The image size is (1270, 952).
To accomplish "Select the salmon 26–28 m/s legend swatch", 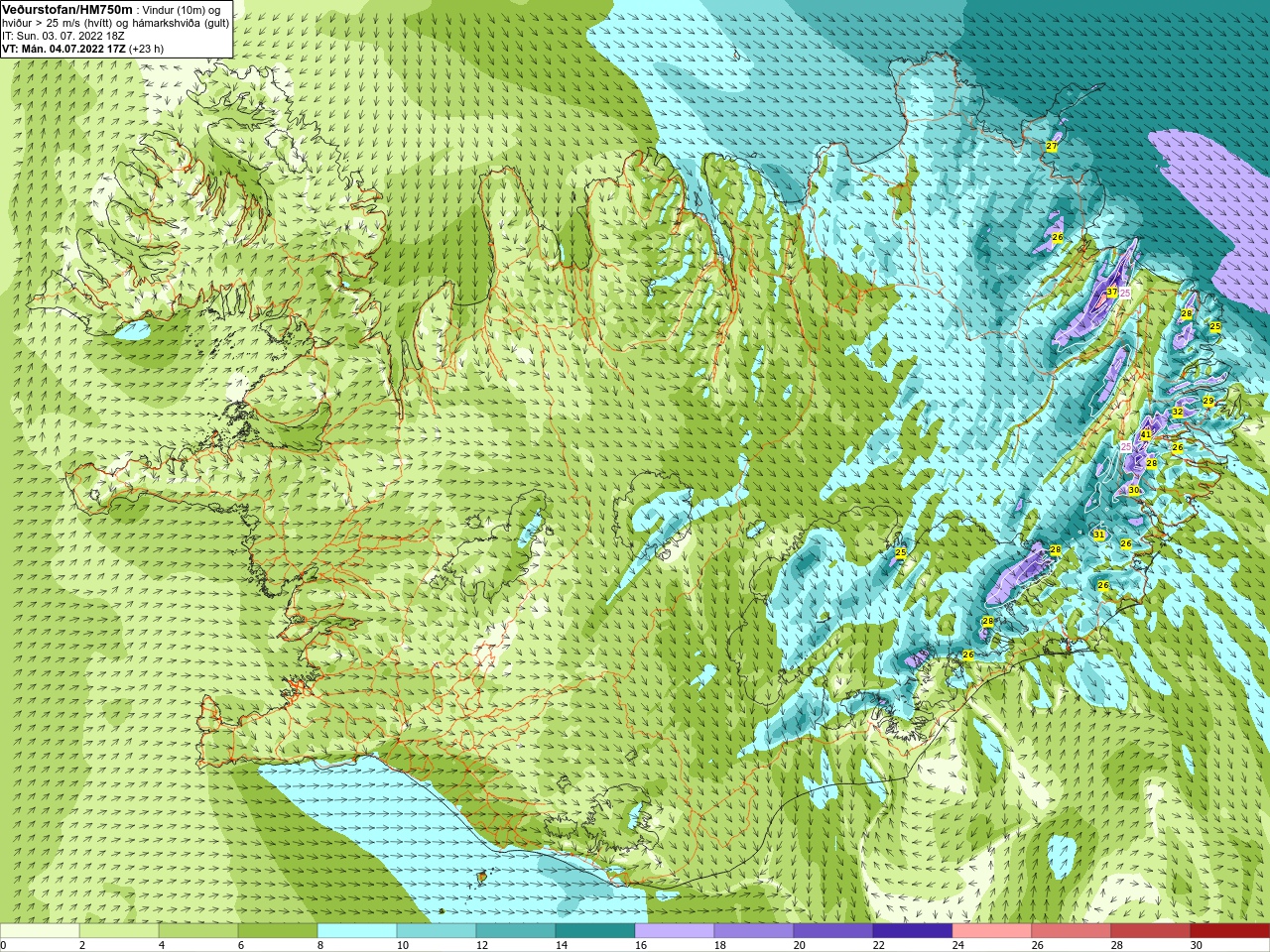I will (x=1072, y=931).
